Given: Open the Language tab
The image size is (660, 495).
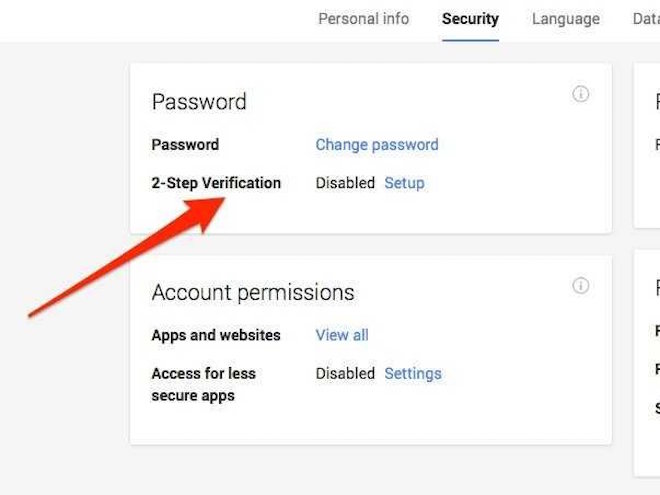Looking at the screenshot, I should click(566, 19).
